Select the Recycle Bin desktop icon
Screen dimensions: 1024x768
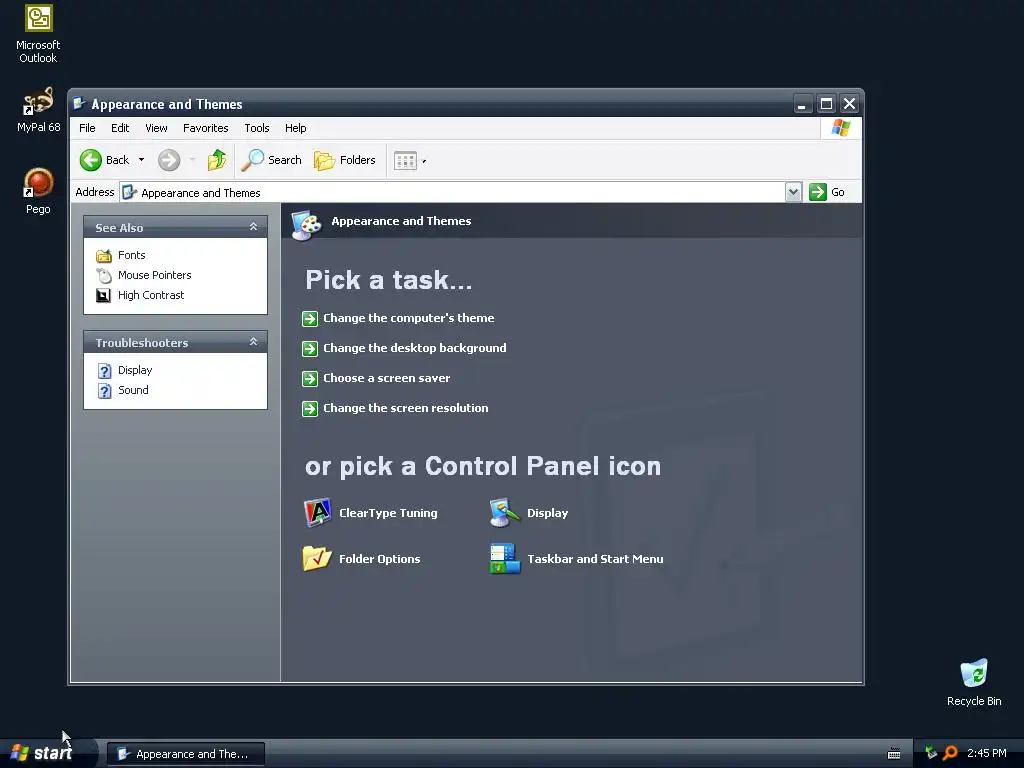coord(974,682)
